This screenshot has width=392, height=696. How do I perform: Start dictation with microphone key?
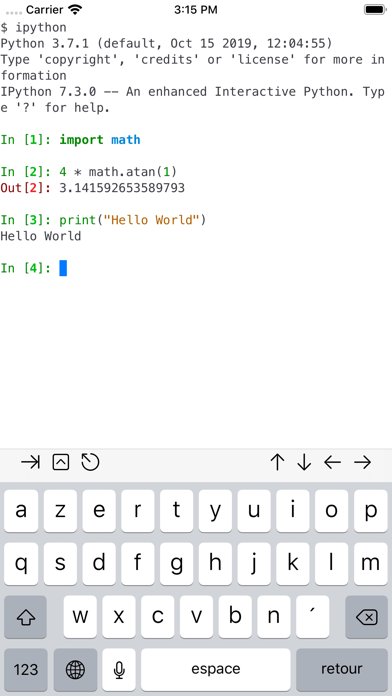[119, 669]
